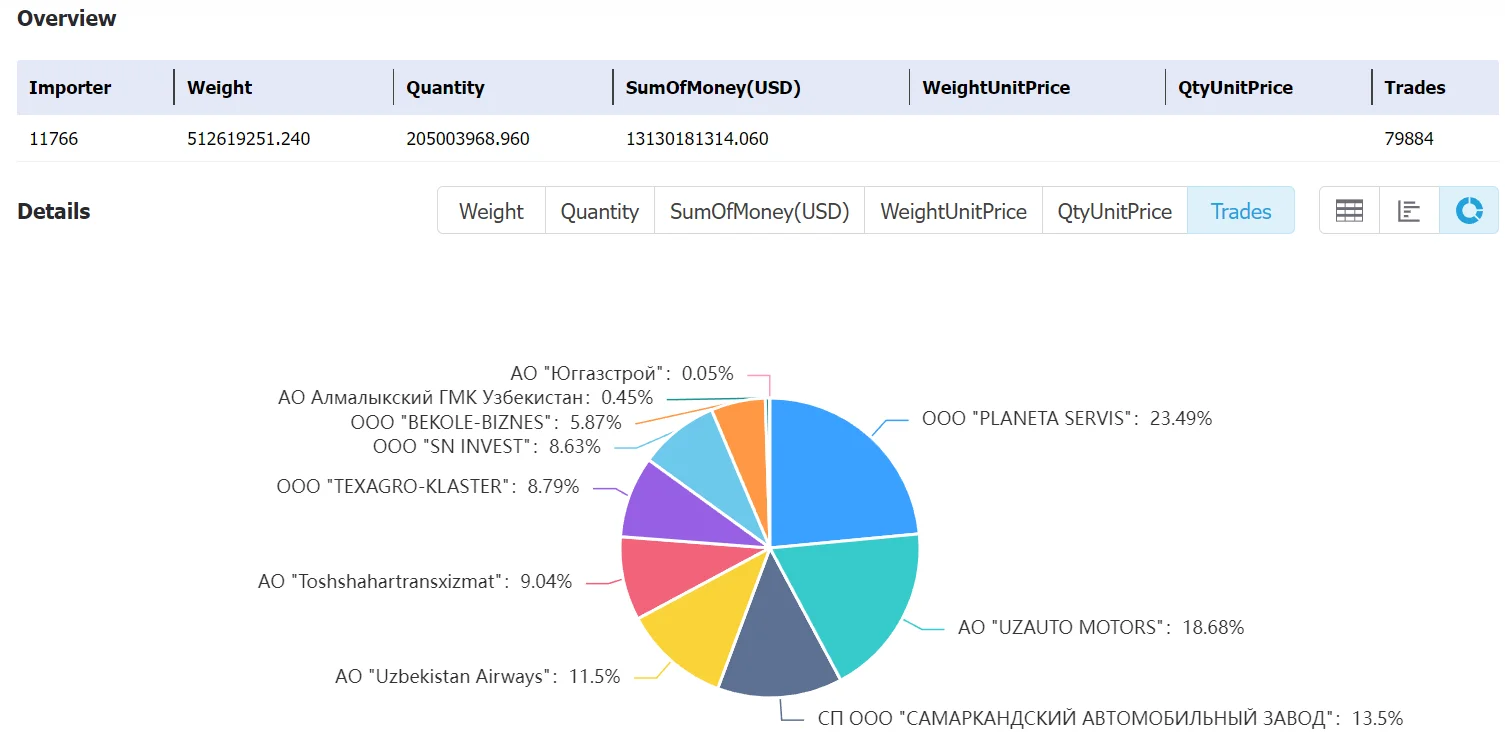This screenshot has height=754, width=1505.
Task: Click the blue PLANETA SERVIS pie slice
Action: [x=840, y=470]
